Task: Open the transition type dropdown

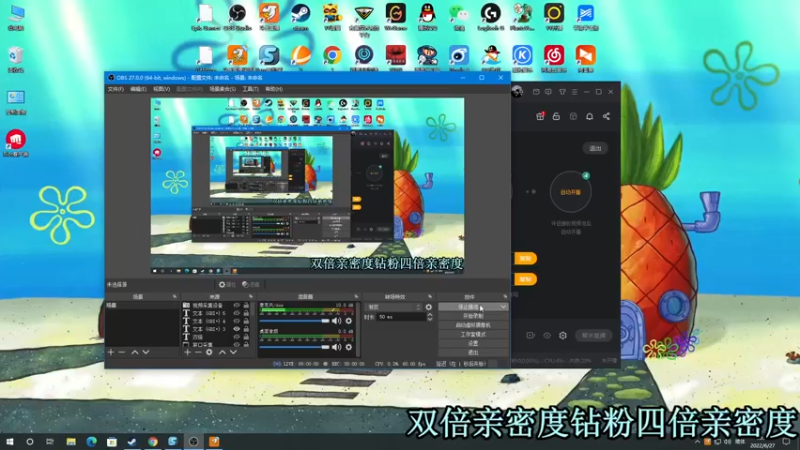Action: click(x=393, y=307)
